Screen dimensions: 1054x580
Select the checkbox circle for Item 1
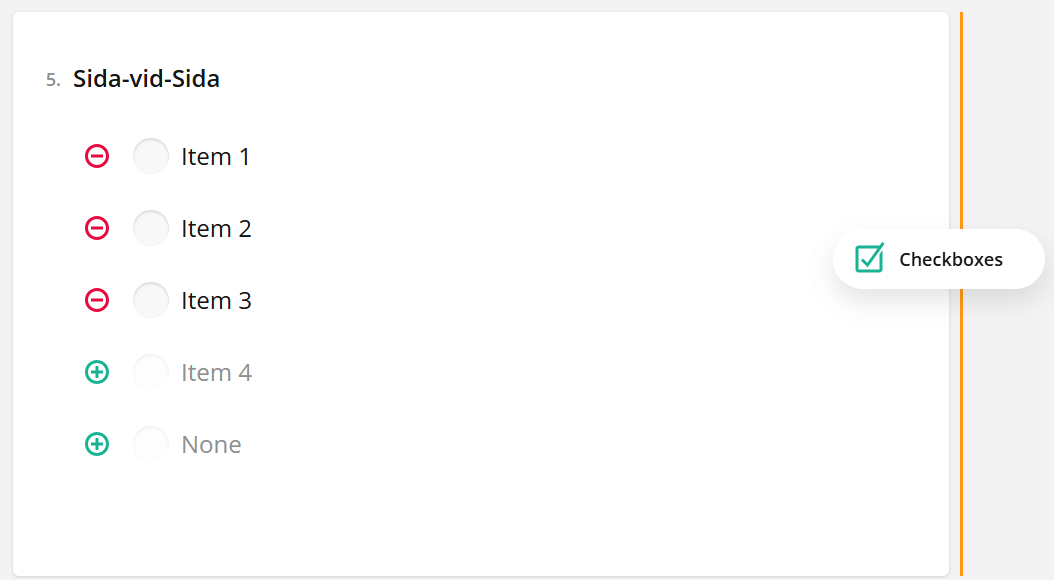coord(150,156)
